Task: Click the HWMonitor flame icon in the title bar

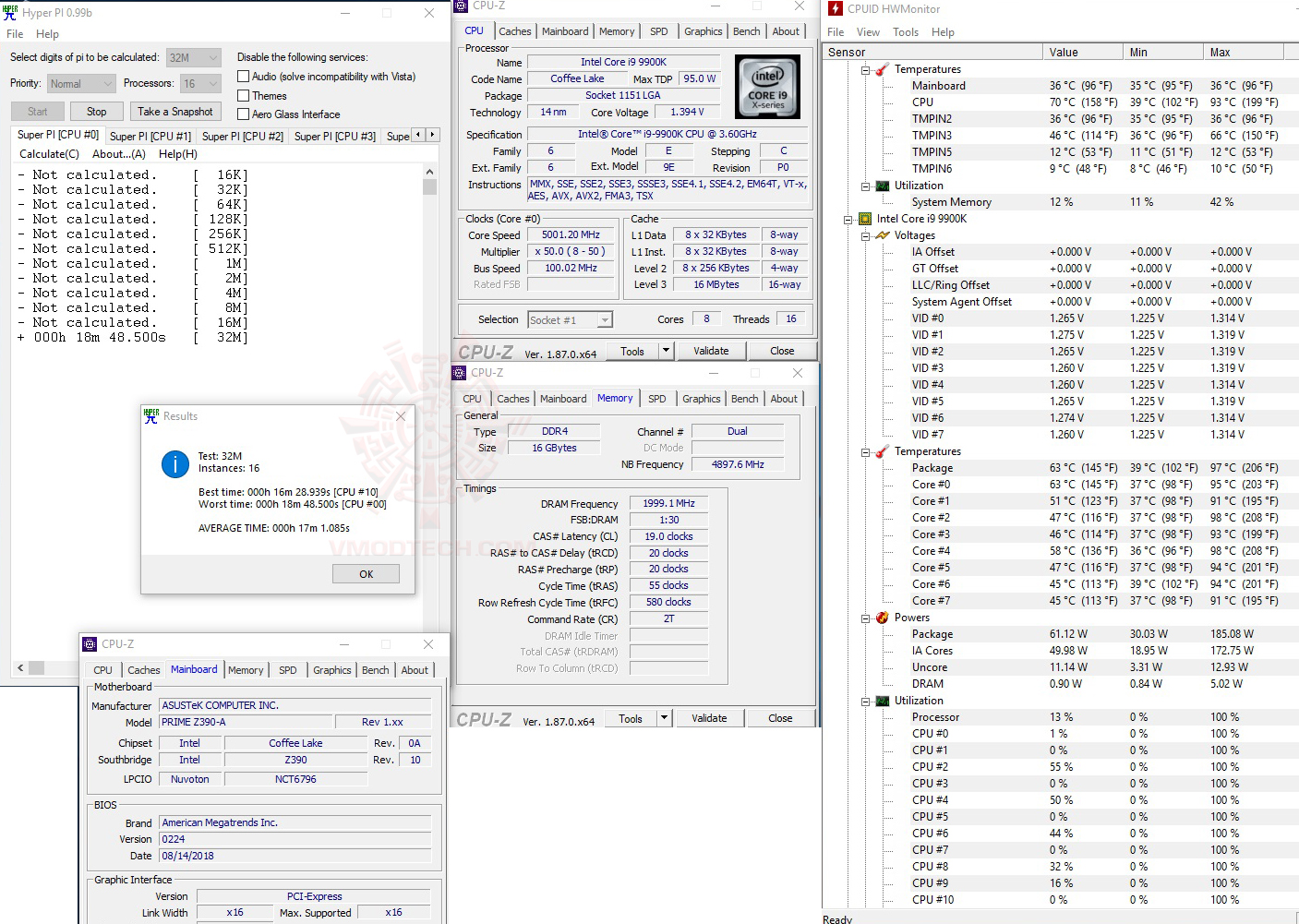Action: 836,9
